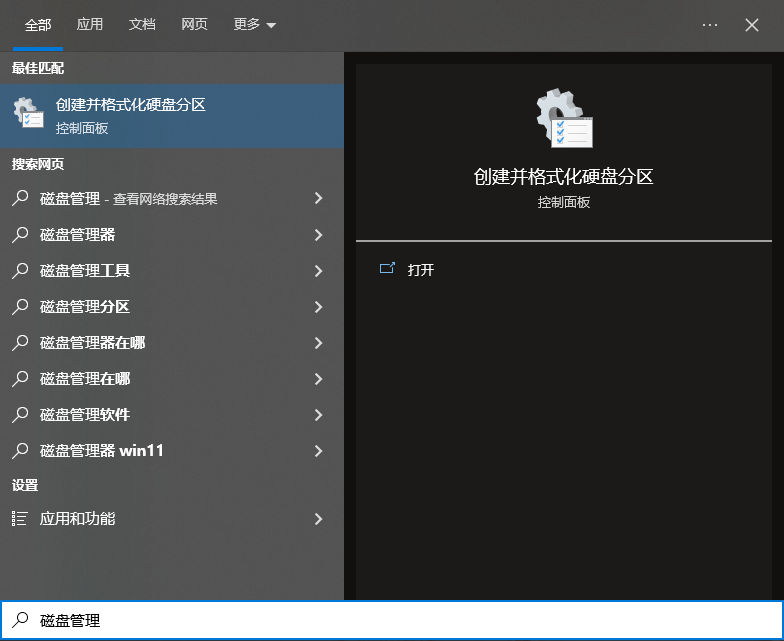Viewport: 784px width, 641px height.
Task: Close the search panel
Action: point(752,24)
